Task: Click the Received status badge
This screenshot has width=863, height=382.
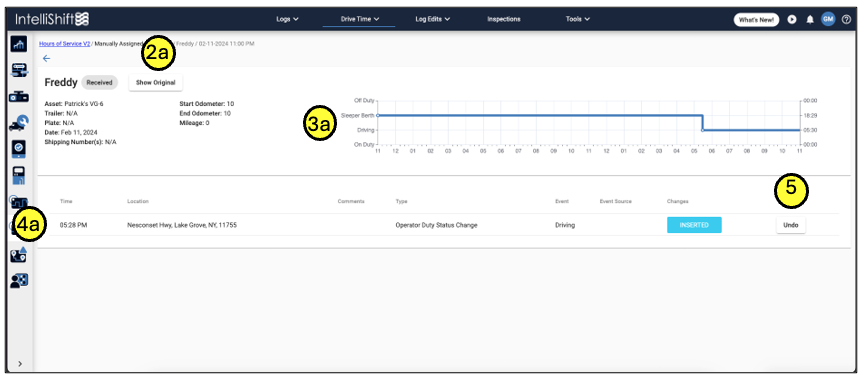Action: click(x=100, y=83)
